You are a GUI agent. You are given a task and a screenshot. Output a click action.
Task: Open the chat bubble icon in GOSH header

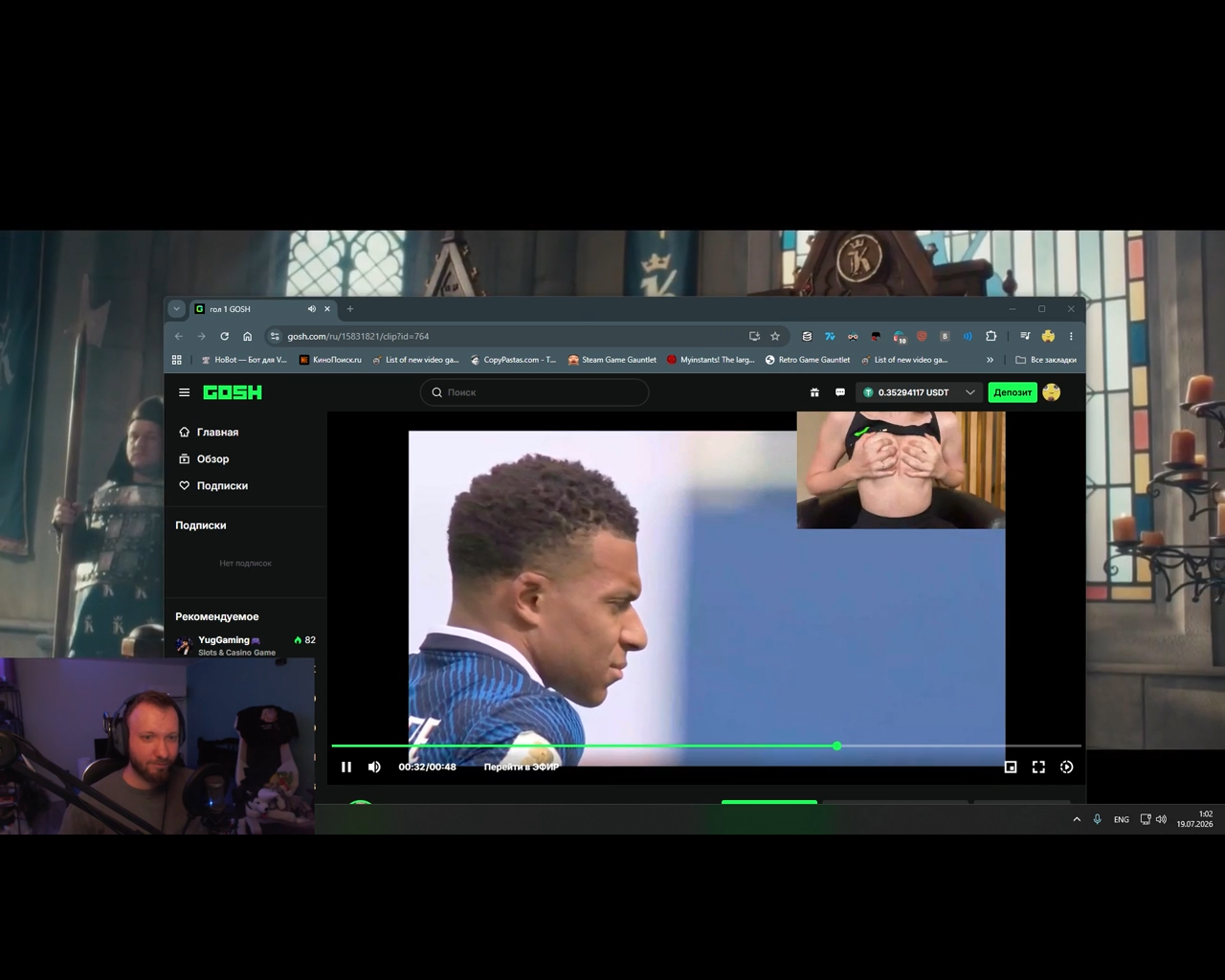(x=840, y=392)
